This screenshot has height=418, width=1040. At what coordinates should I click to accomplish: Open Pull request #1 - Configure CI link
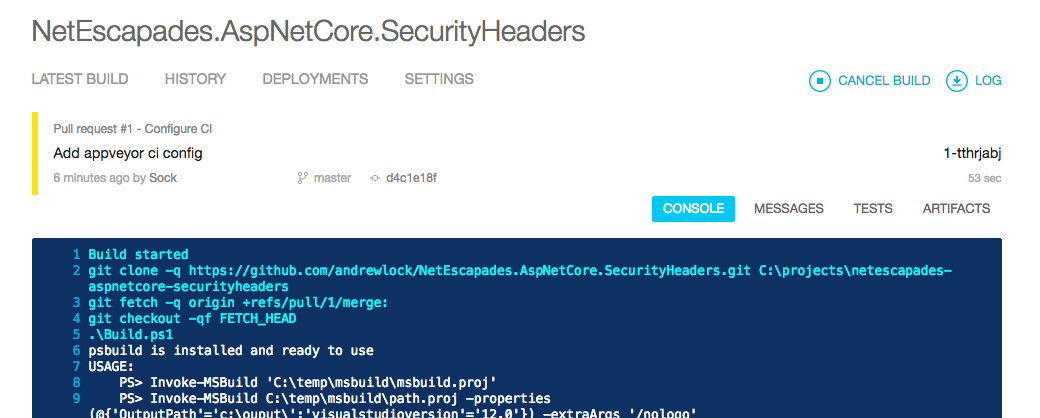[x=133, y=129]
